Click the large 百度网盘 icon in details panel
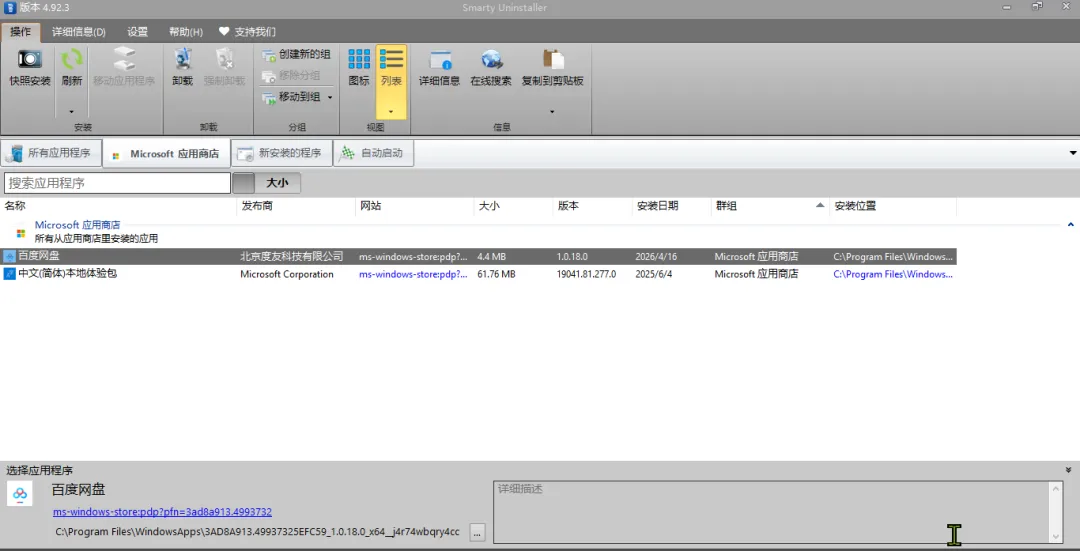1080x551 pixels. click(19, 493)
